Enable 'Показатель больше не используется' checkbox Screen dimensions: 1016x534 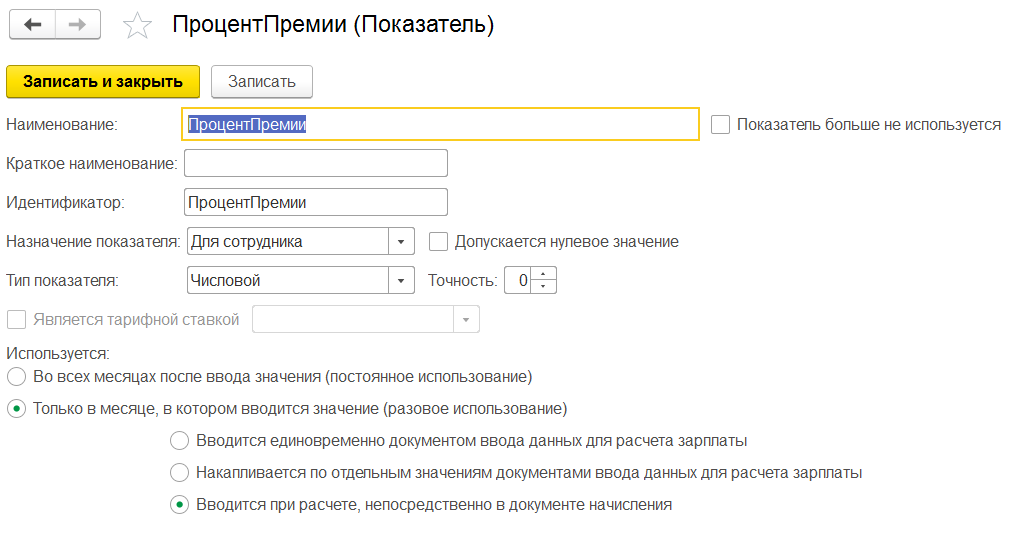(x=720, y=124)
